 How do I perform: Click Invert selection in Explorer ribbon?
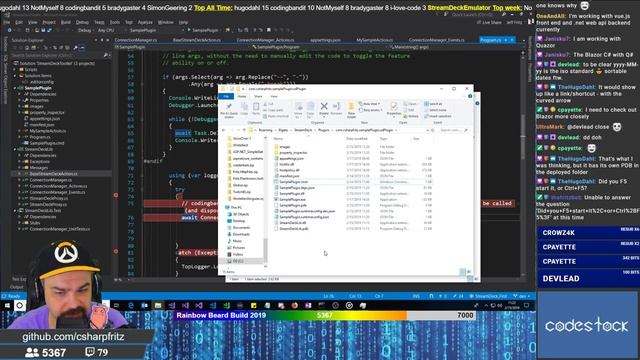coord(438,116)
